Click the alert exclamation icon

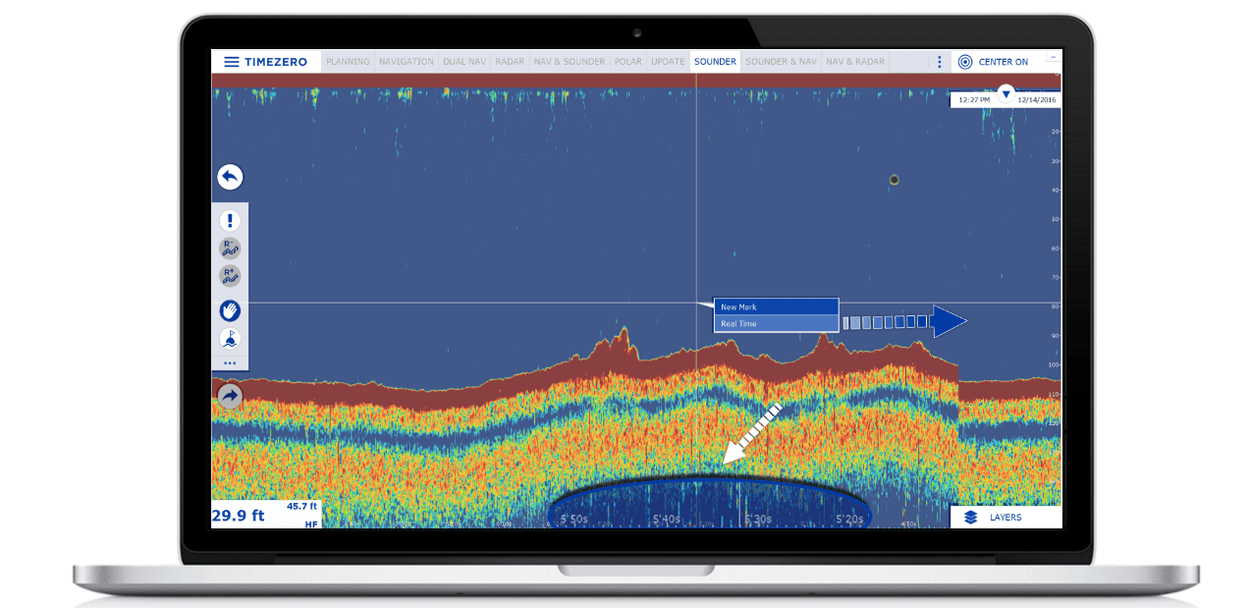229,219
